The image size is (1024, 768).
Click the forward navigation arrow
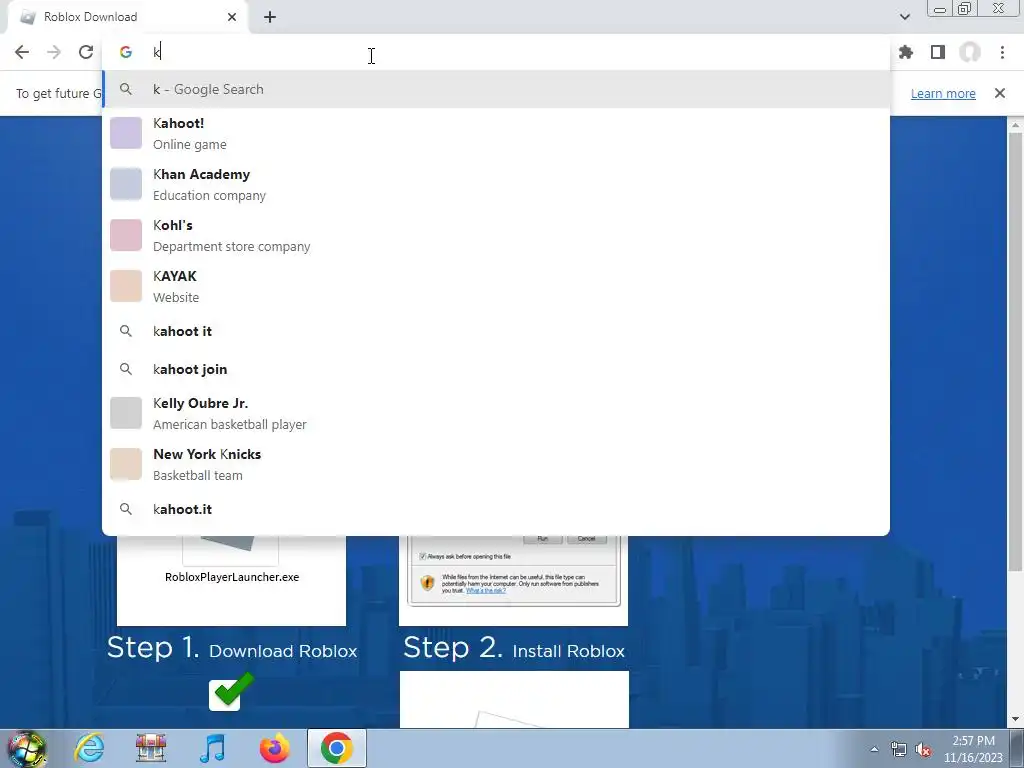click(54, 52)
